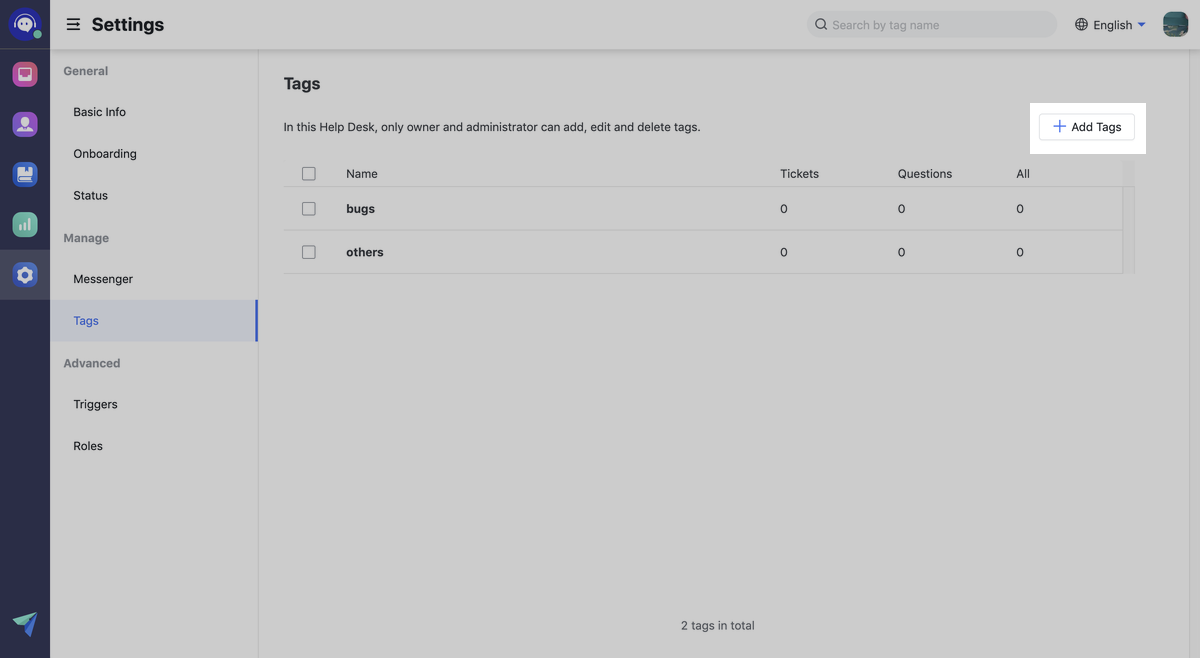This screenshot has height=658, width=1200.
Task: Open the English language dropdown
Action: point(1111,24)
